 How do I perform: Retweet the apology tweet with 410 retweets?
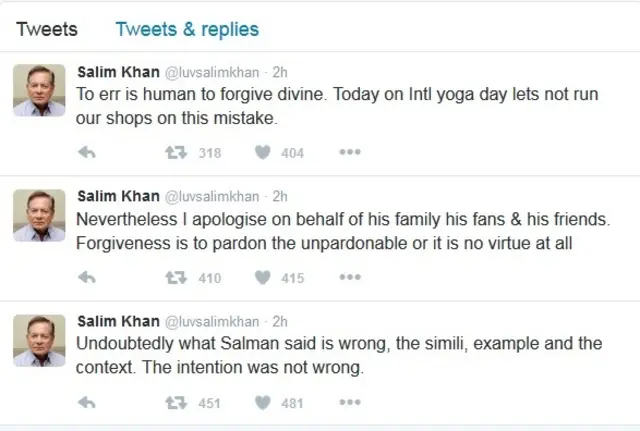click(175, 278)
